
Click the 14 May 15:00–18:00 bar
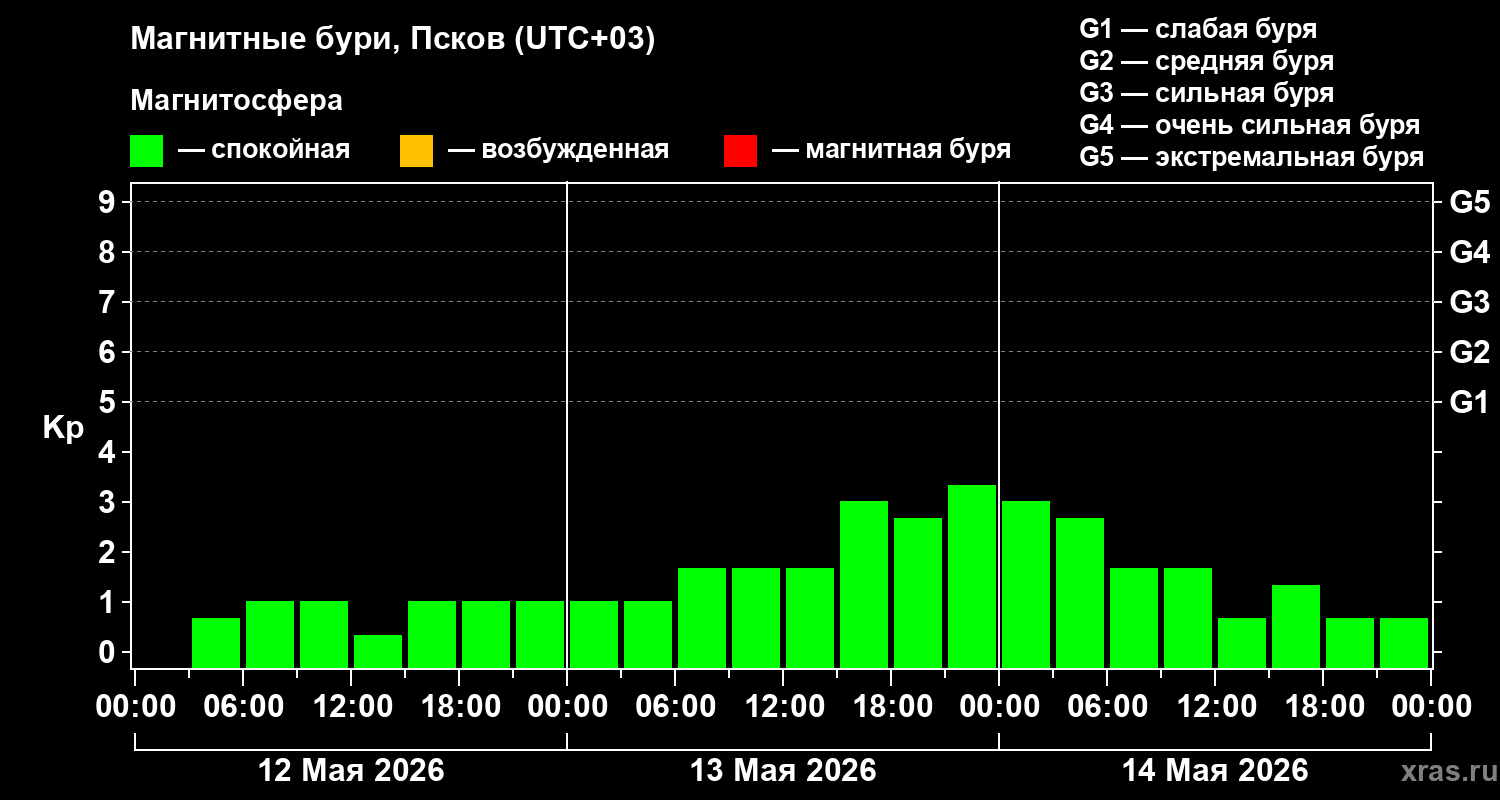point(1296,626)
